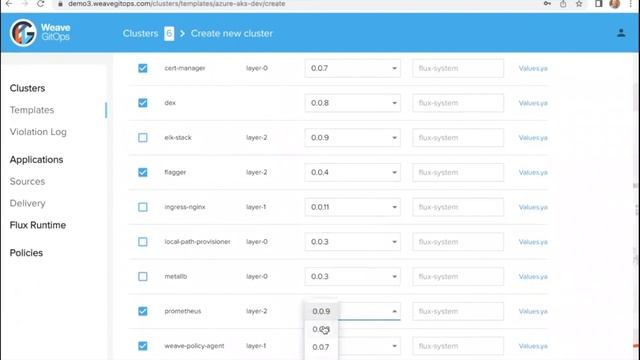Image resolution: width=640 pixels, height=360 pixels.
Task: Open Sources in the sidebar
Action: click(27, 181)
